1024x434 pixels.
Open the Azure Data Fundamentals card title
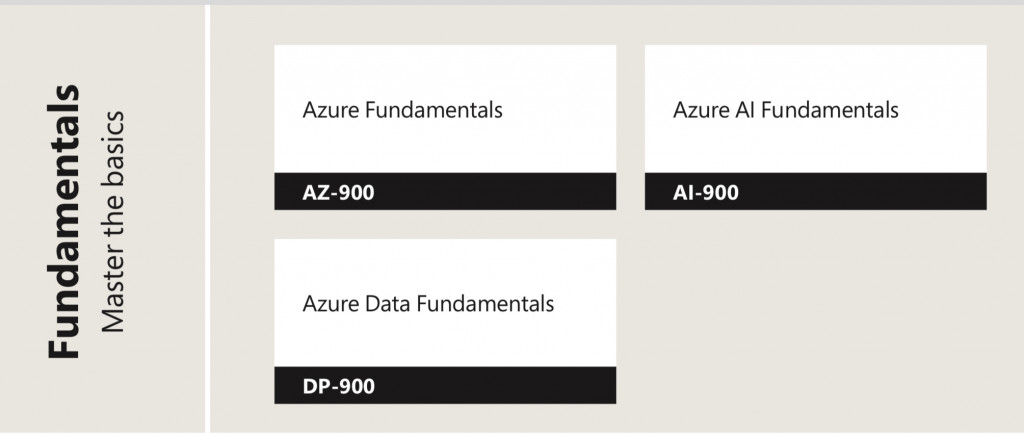click(428, 303)
